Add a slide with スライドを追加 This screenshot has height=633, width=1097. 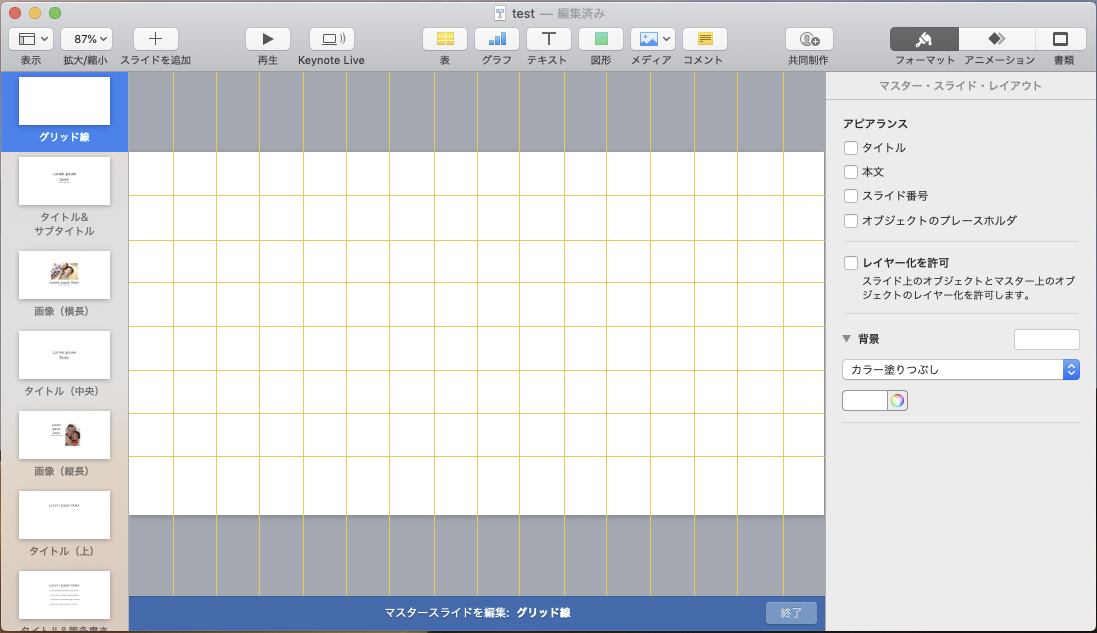[x=155, y=39]
